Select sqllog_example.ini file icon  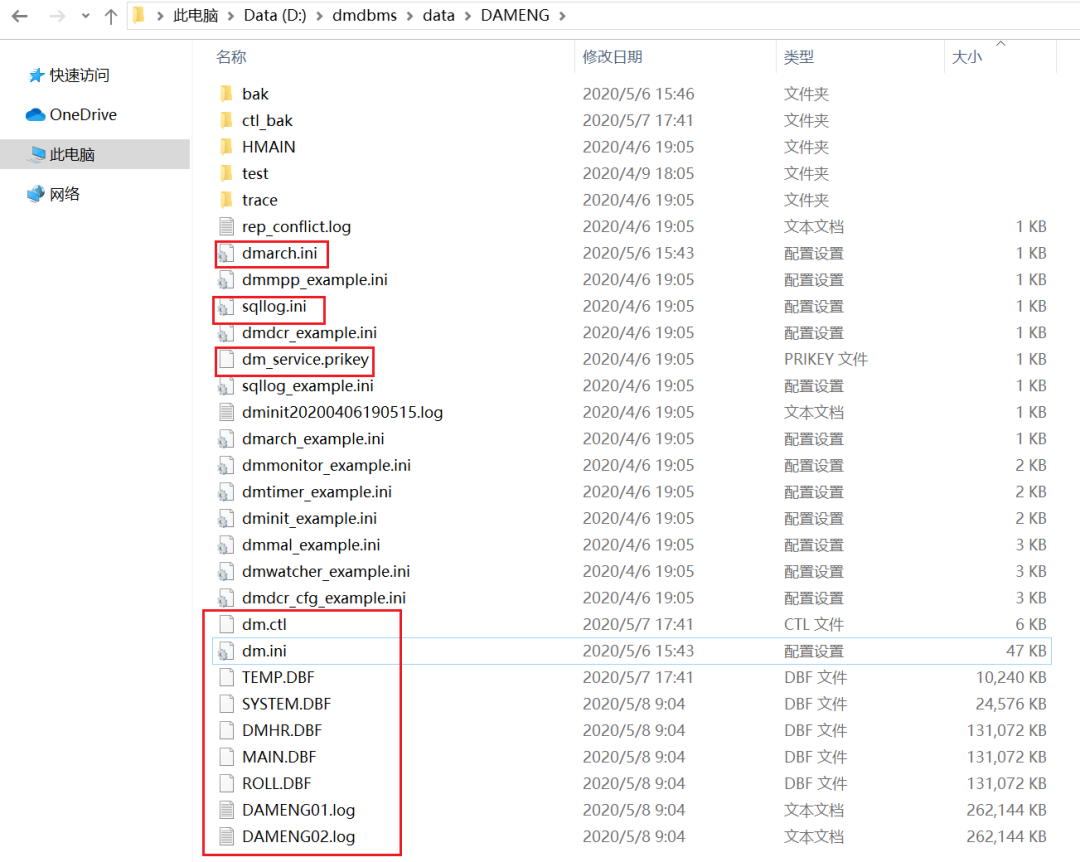click(226, 386)
